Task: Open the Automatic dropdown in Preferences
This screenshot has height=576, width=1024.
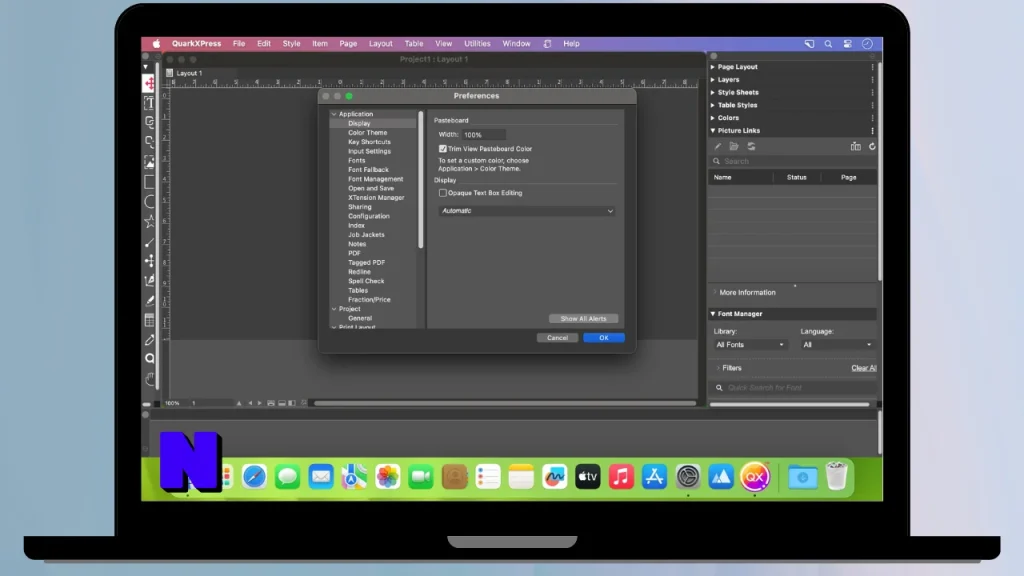Action: (526, 211)
